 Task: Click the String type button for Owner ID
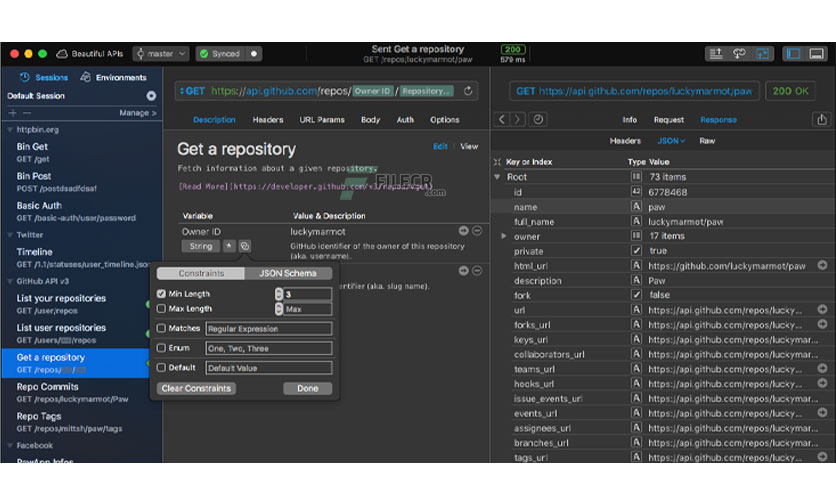click(x=201, y=246)
